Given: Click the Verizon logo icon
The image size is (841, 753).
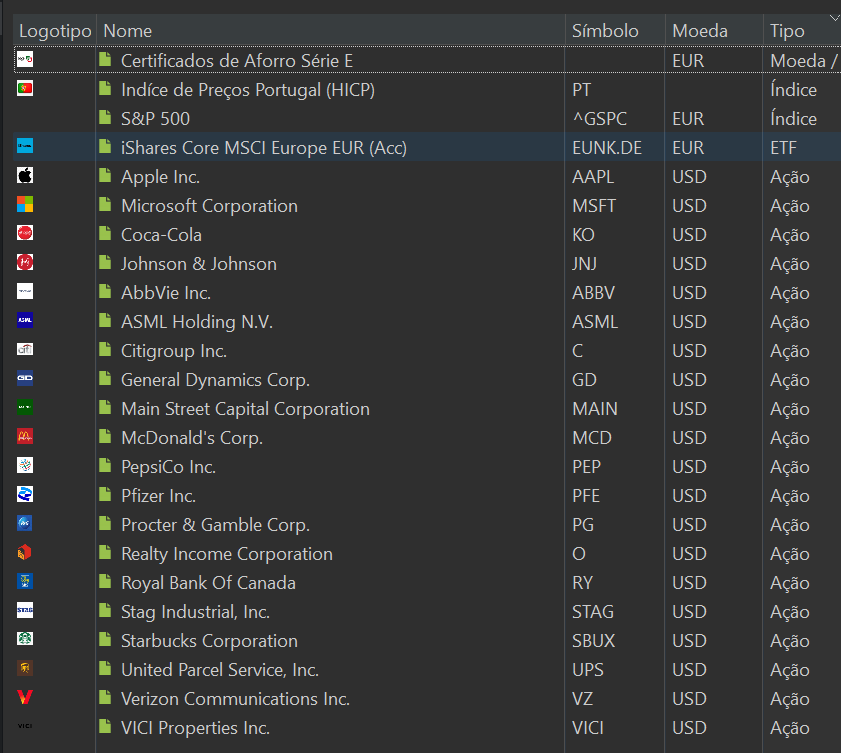Looking at the screenshot, I should point(25,697).
